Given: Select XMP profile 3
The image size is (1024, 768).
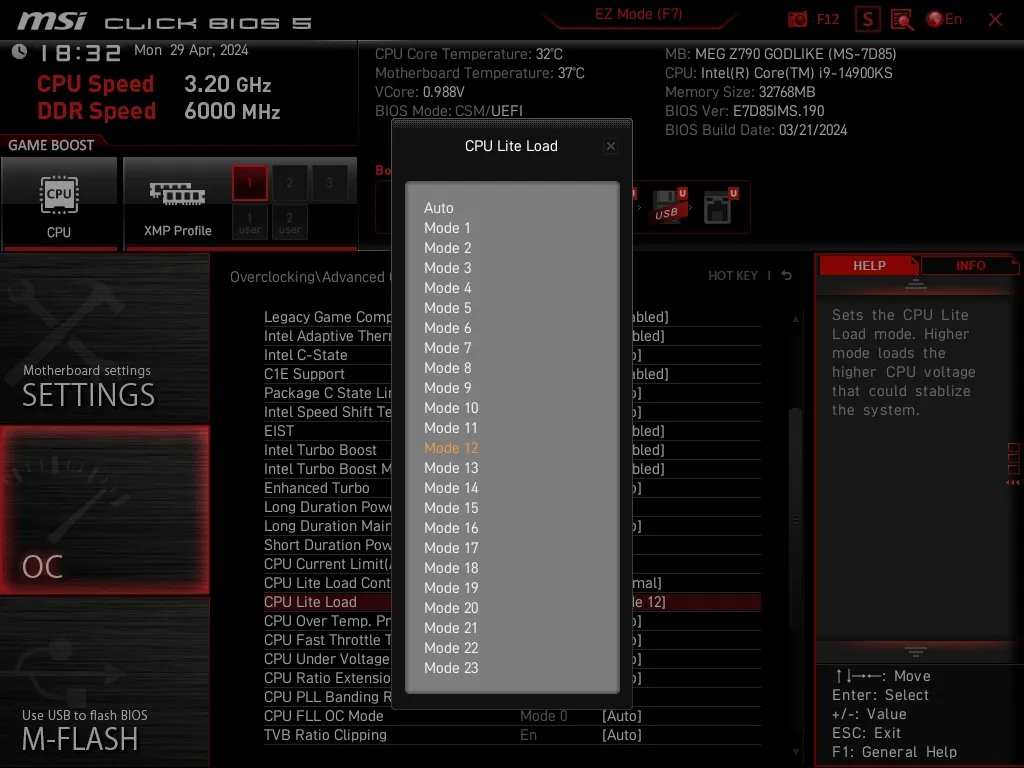Looking at the screenshot, I should pyautogui.click(x=329, y=183).
